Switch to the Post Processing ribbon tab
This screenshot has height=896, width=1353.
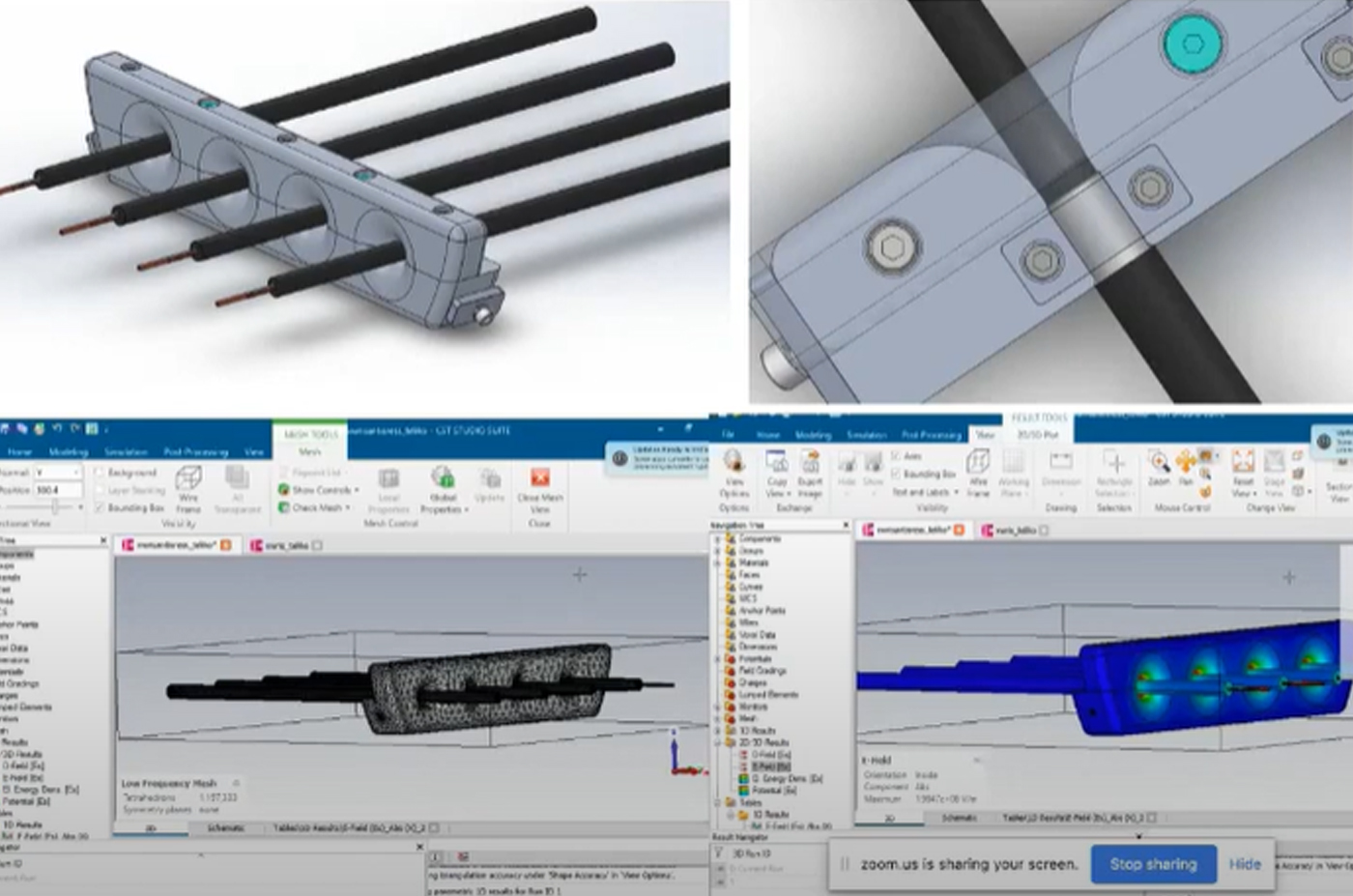tap(195, 451)
